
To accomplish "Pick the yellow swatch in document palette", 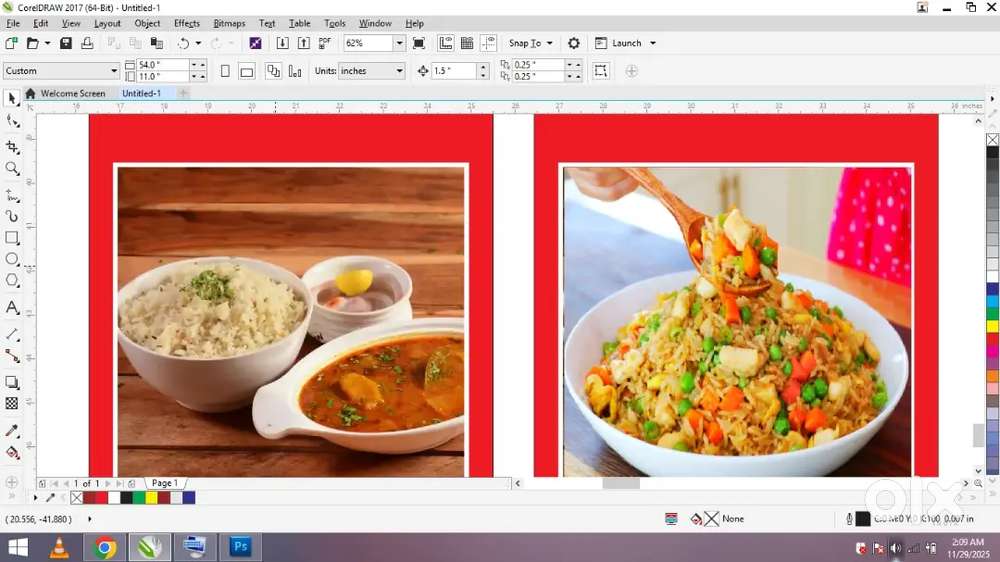I will click(x=151, y=497).
